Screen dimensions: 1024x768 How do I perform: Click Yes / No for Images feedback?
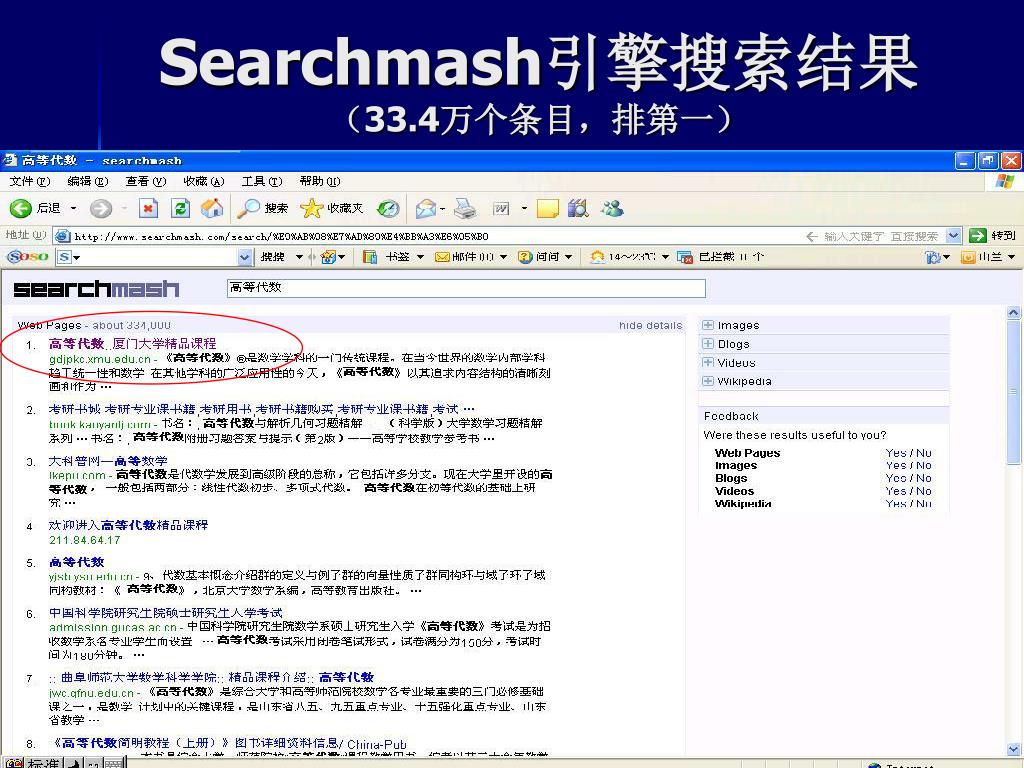coord(908,465)
